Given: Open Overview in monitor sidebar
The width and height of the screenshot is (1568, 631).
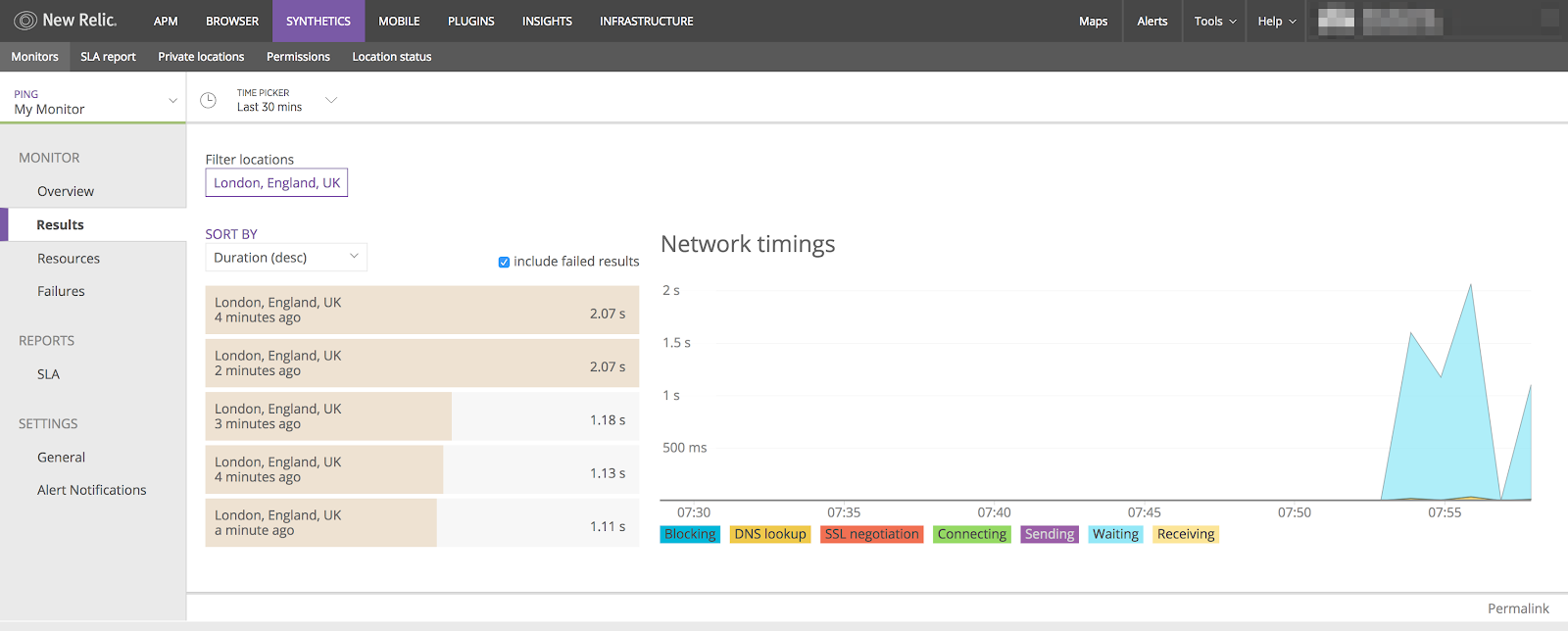Looking at the screenshot, I should click(x=66, y=191).
